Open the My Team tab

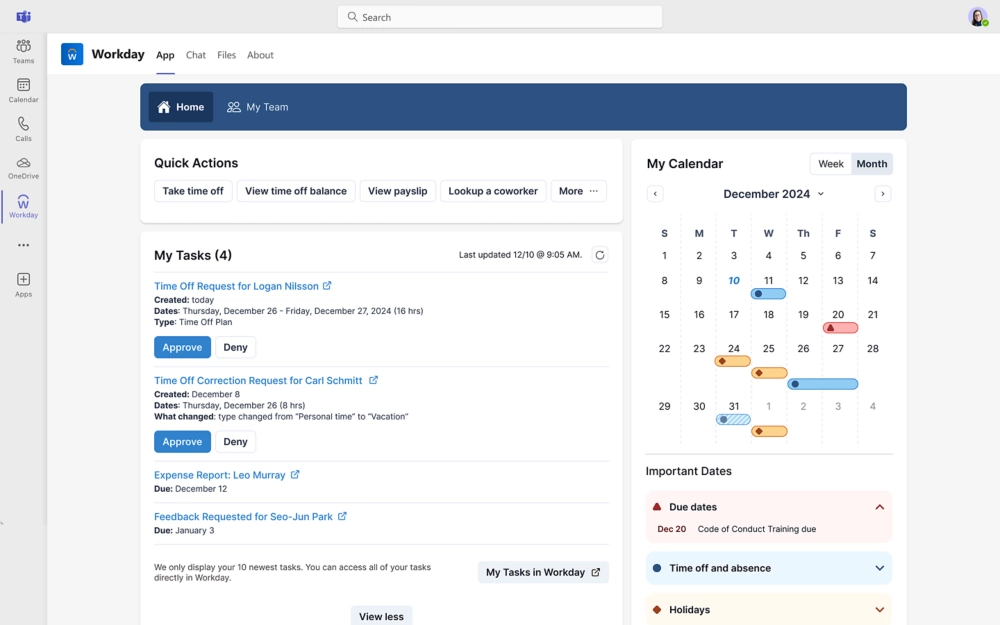[x=258, y=107]
